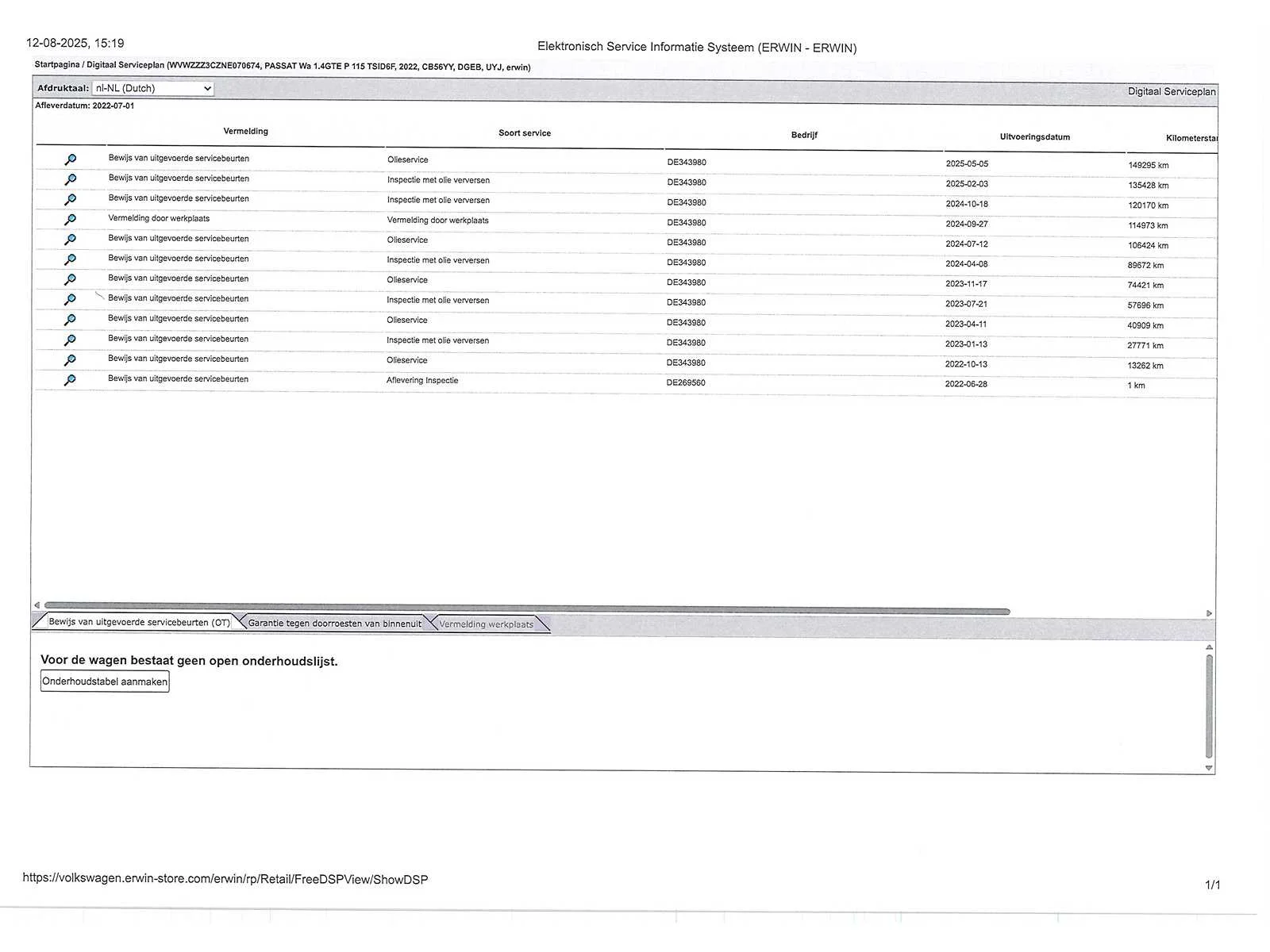Click the vertical scrollbar down arrow in lower panel
1270x952 pixels.
1209,768
